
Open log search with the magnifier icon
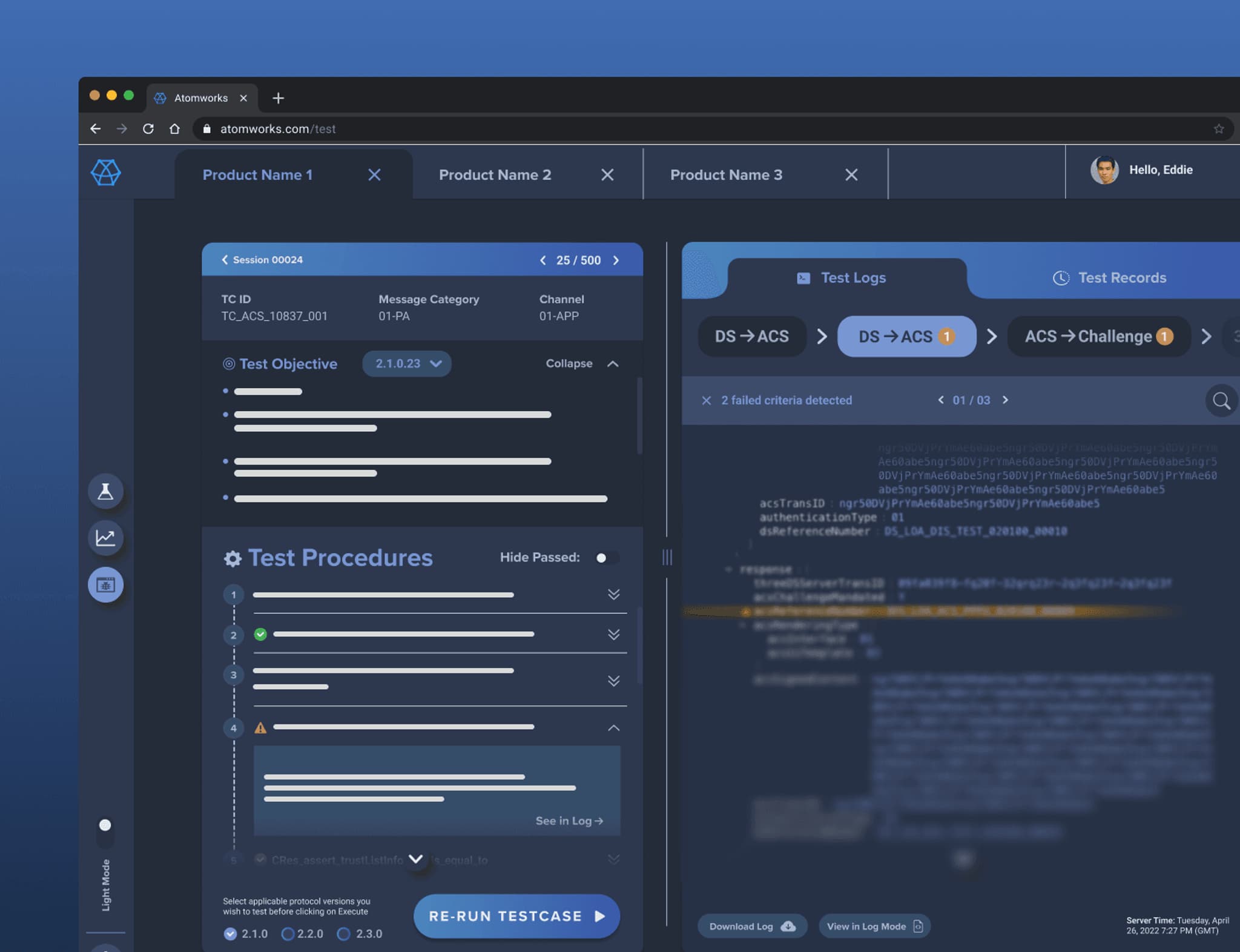tap(1221, 400)
